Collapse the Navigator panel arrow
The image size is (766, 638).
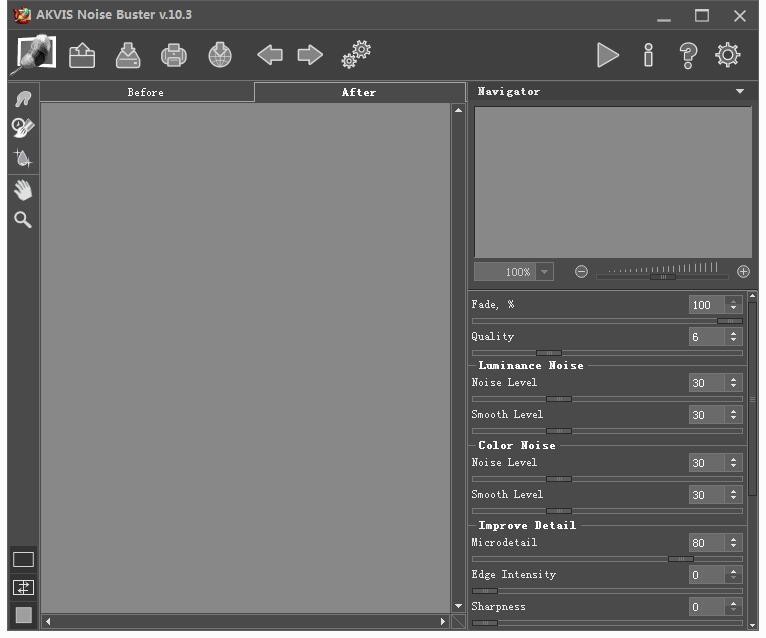740,91
